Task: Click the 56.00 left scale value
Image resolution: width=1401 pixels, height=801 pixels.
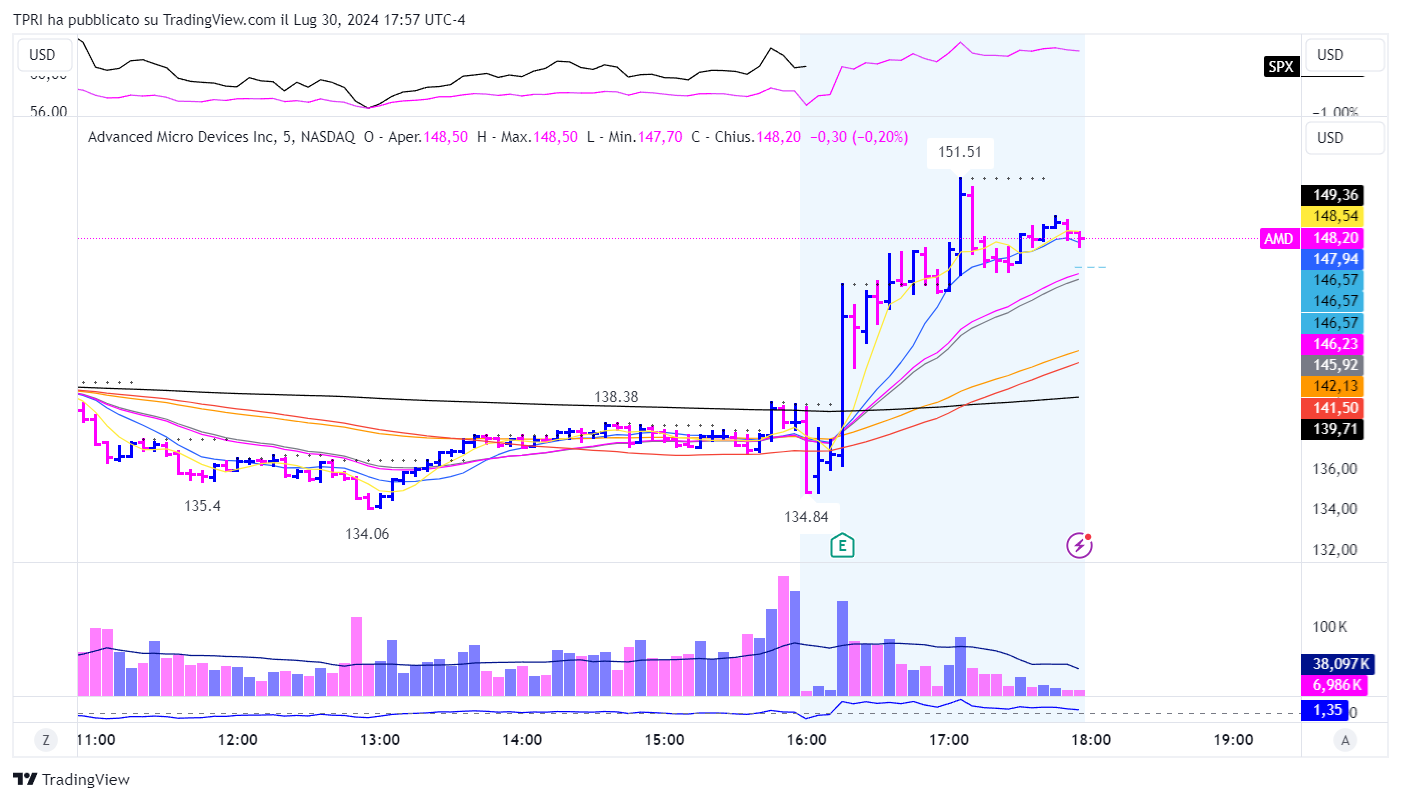Action: 49,111
